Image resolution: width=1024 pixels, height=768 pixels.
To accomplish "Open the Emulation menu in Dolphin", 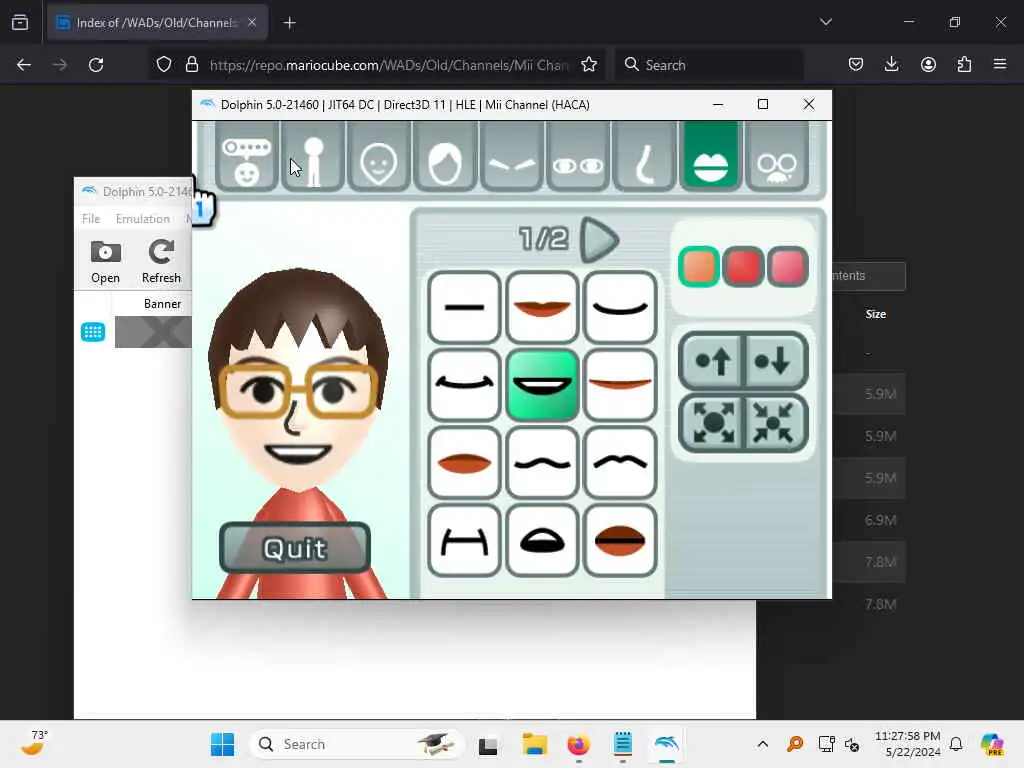I will pyautogui.click(x=142, y=219).
